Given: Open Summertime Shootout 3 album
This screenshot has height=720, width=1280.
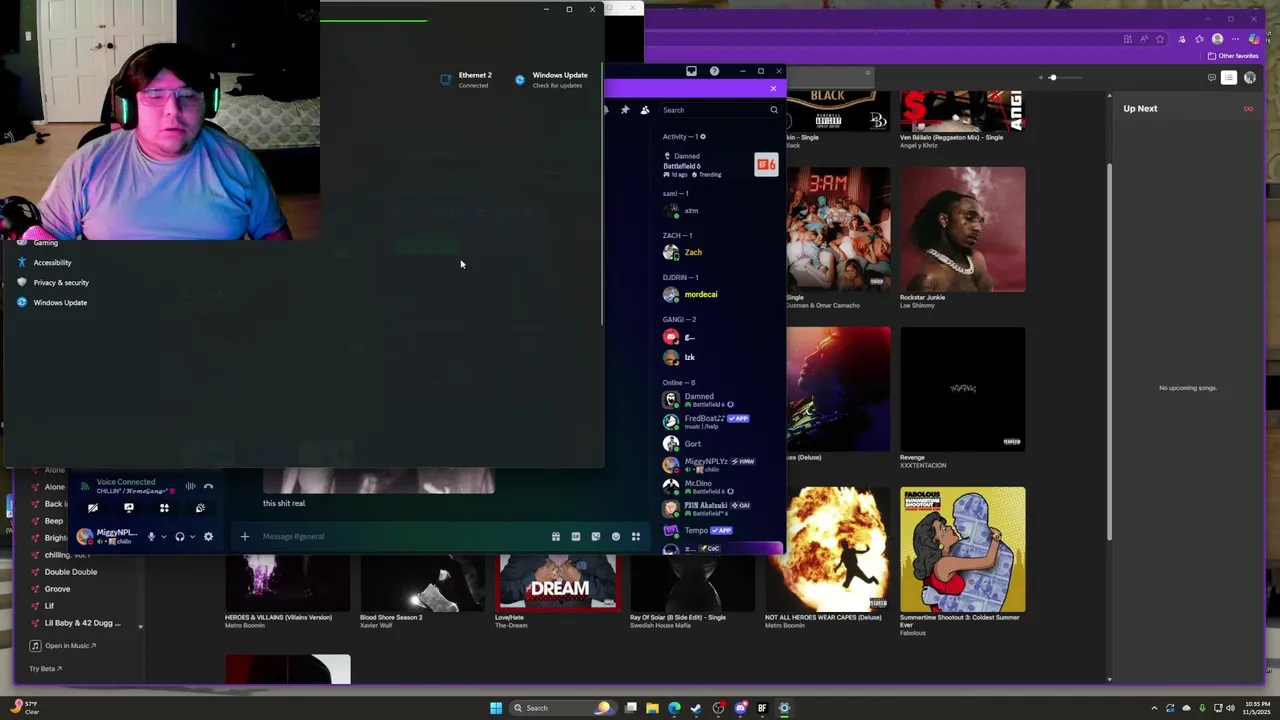Looking at the screenshot, I should [x=962, y=549].
